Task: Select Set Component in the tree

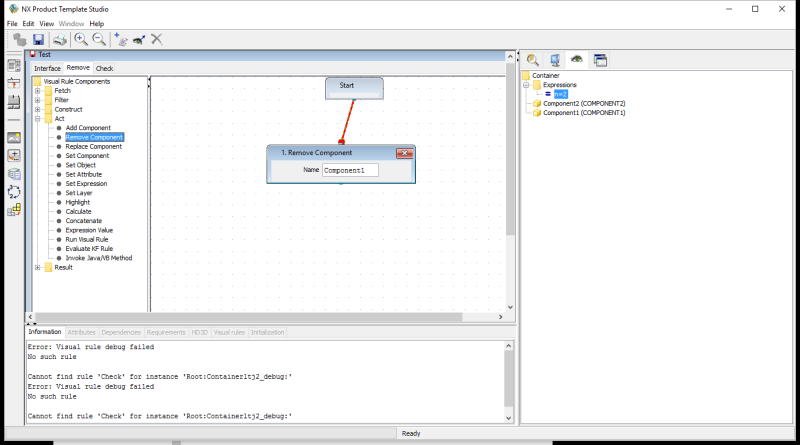Action: [87, 156]
